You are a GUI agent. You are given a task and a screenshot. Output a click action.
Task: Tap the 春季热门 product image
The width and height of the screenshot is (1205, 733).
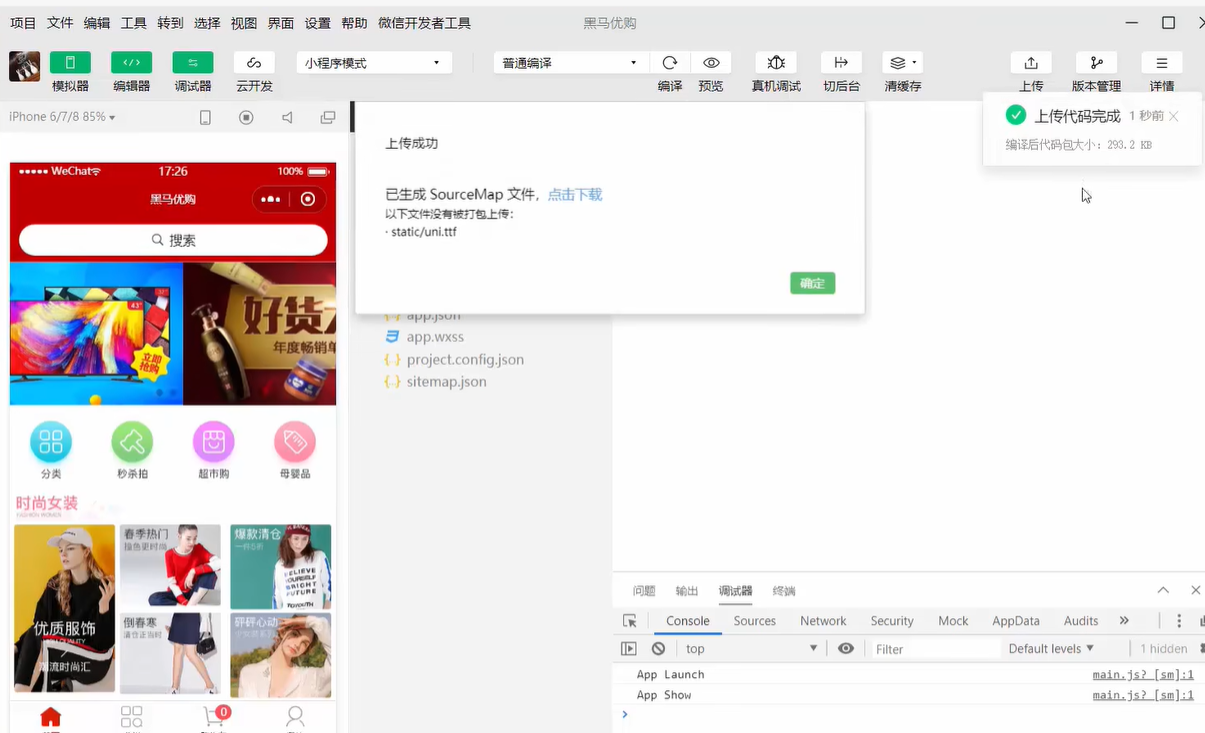tap(170, 566)
